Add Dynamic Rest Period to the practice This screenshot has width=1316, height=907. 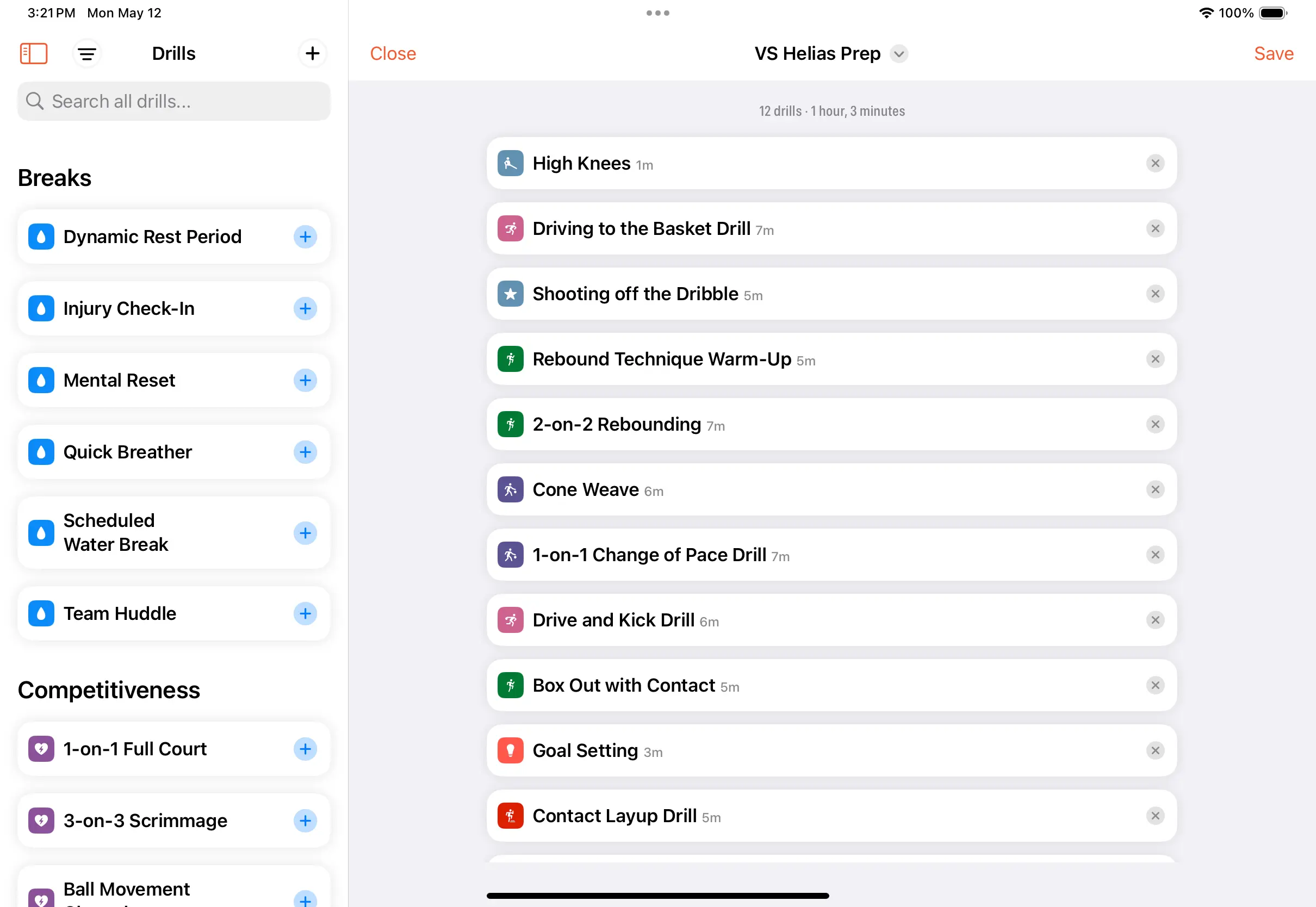pyautogui.click(x=305, y=237)
